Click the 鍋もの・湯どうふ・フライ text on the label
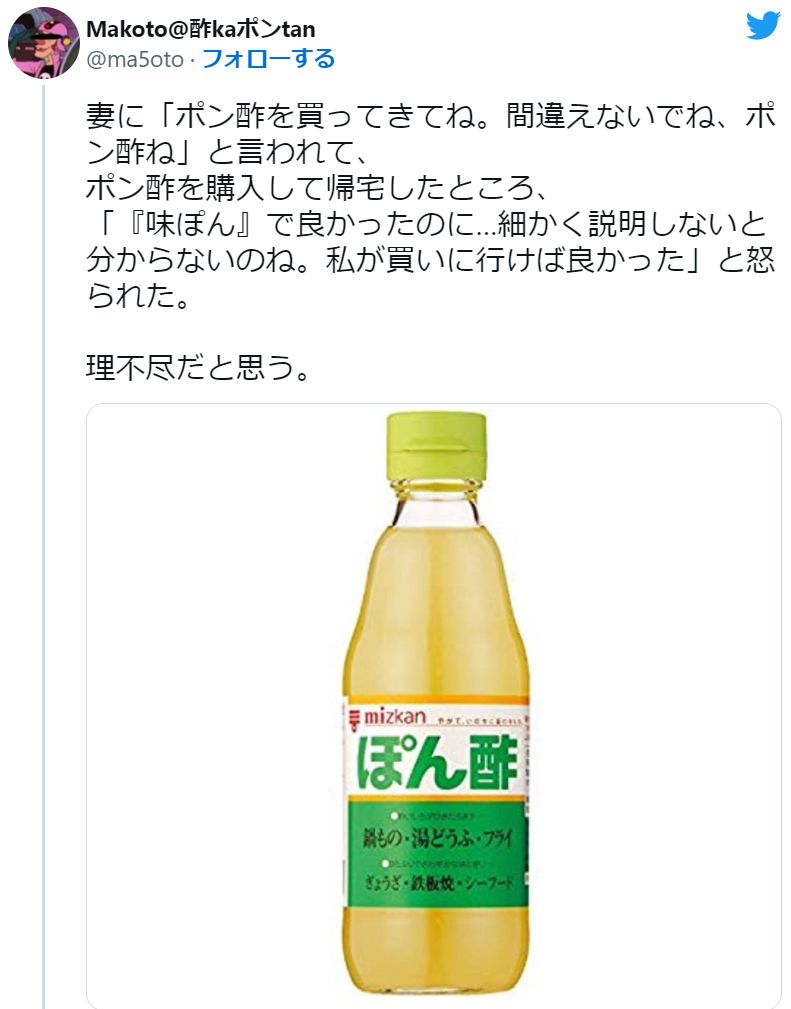This screenshot has height=1009, width=791. [x=438, y=838]
